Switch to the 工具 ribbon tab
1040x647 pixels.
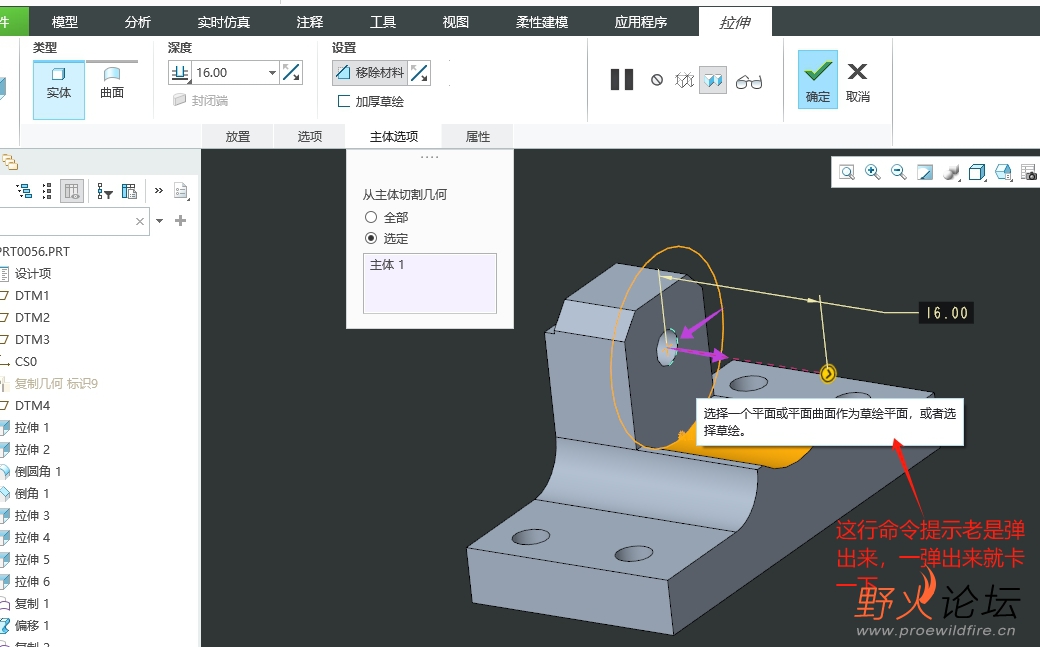point(383,22)
